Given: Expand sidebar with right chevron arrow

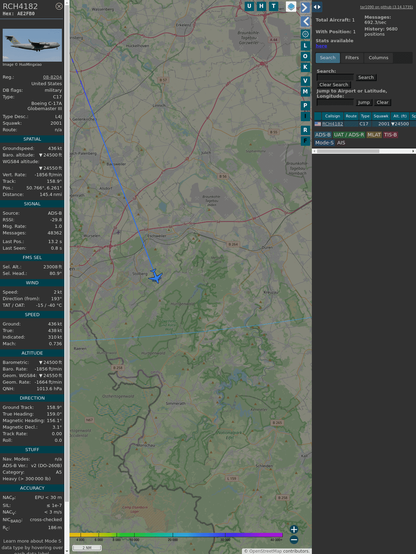Looking at the screenshot, I should [x=305, y=7].
